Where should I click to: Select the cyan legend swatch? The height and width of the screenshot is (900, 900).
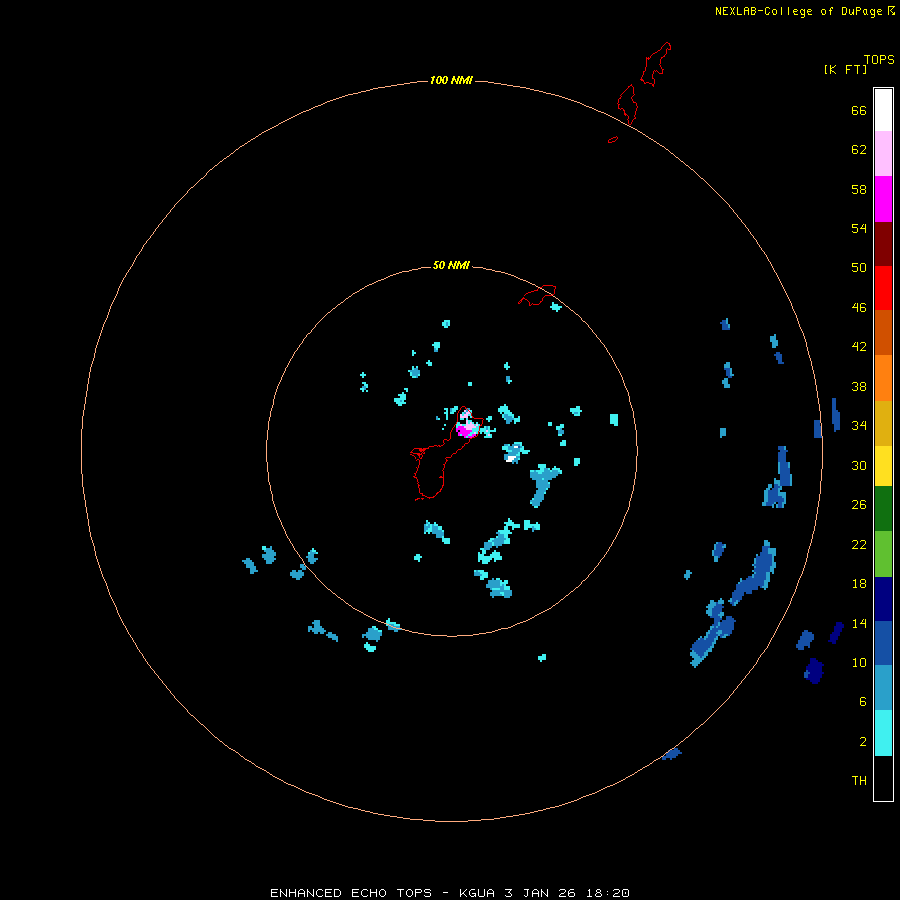883,733
